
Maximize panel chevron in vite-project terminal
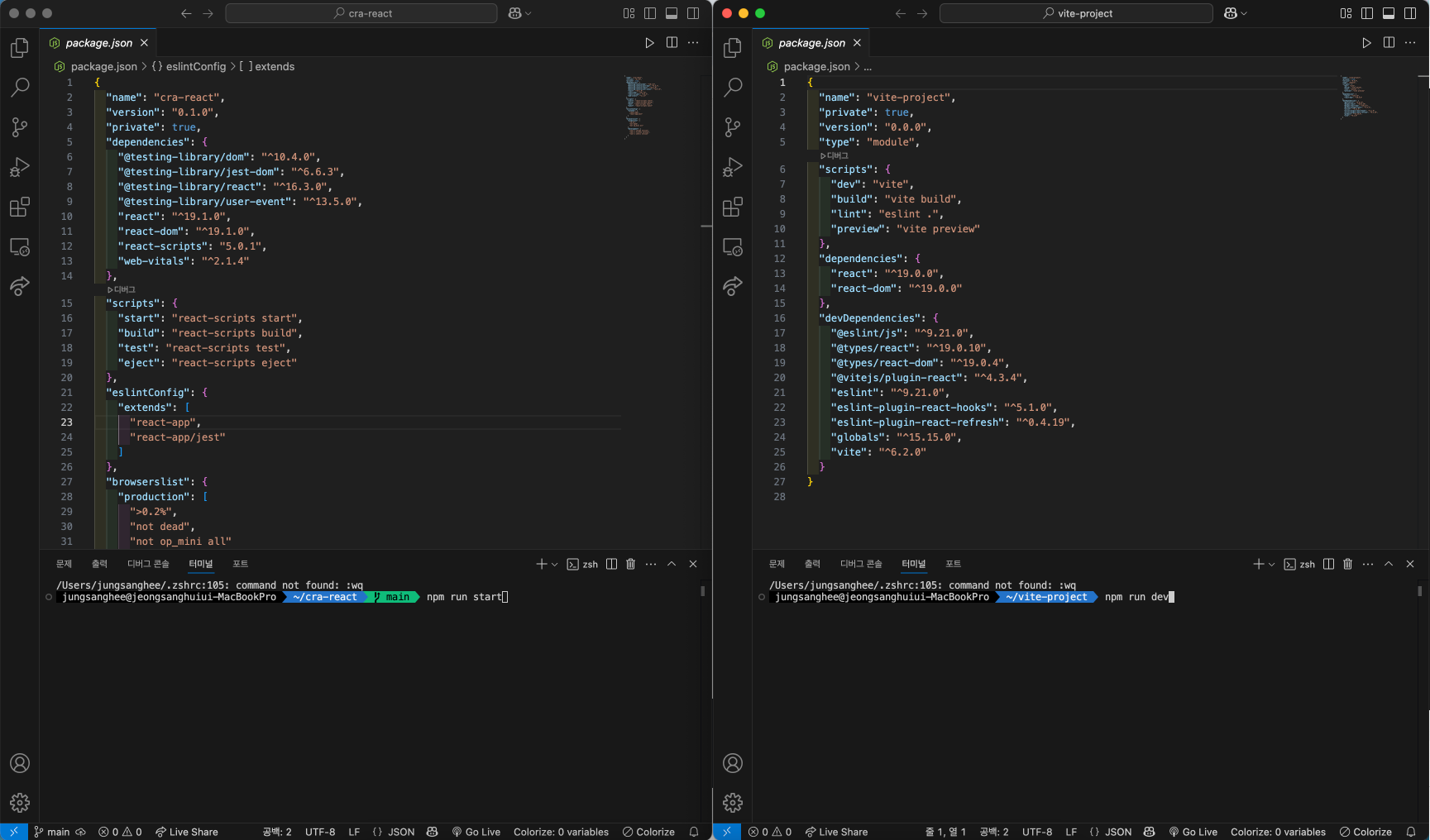tap(1389, 564)
